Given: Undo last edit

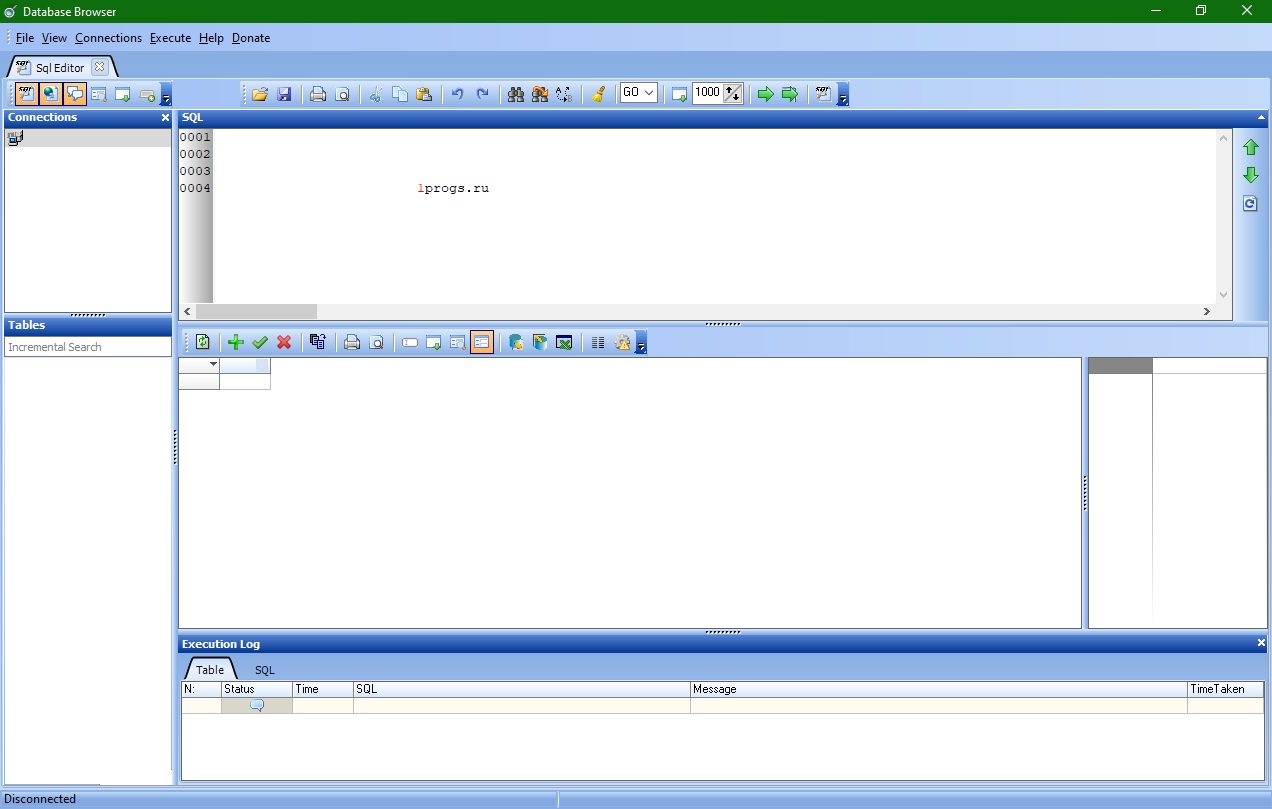Looking at the screenshot, I should point(458,94).
